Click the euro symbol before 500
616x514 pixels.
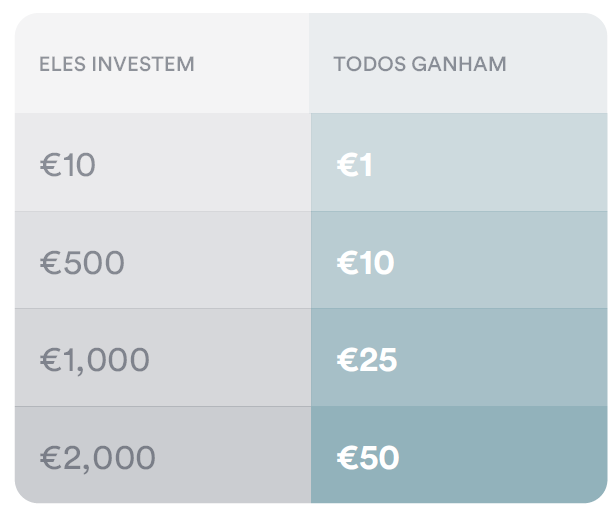pyautogui.click(x=50, y=263)
